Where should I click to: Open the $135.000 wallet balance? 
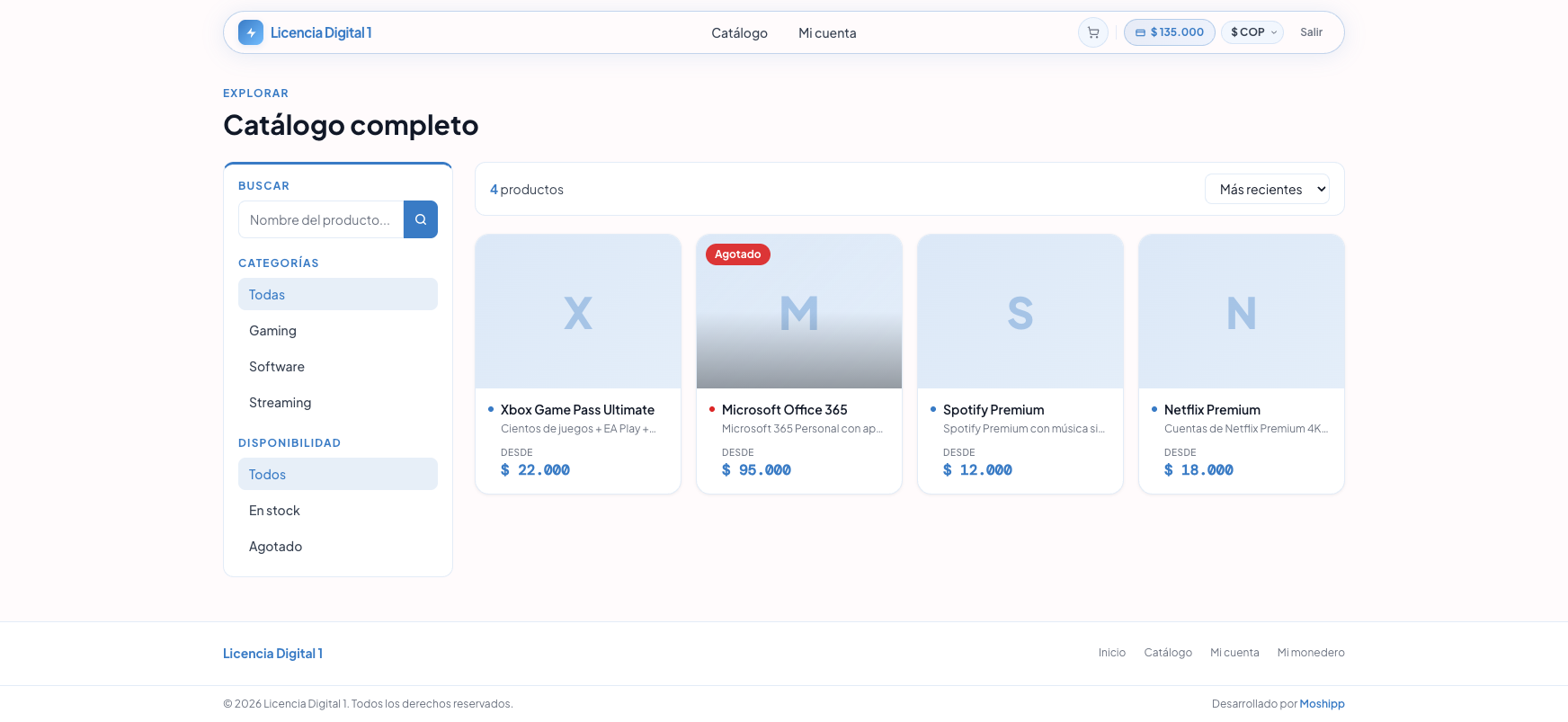[x=1170, y=32]
